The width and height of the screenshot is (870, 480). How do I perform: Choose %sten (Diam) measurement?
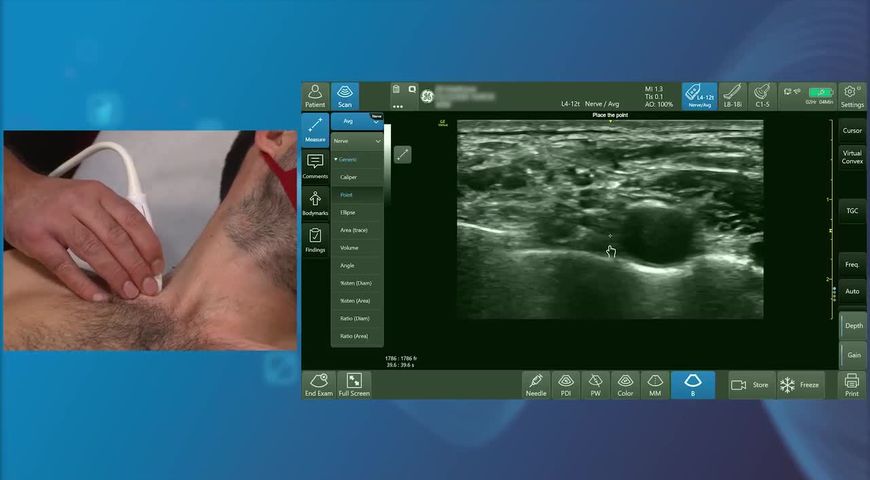[x=357, y=283]
